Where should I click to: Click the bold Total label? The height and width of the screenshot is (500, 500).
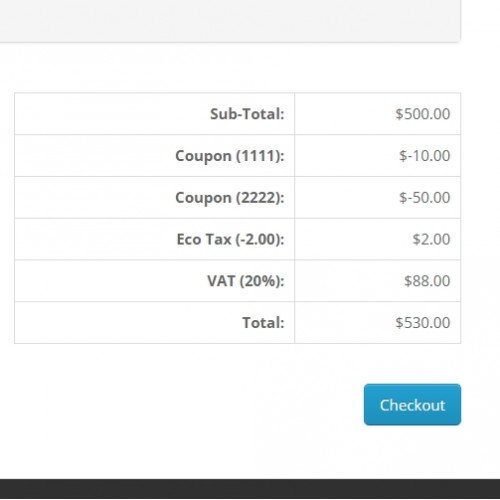(x=263, y=323)
